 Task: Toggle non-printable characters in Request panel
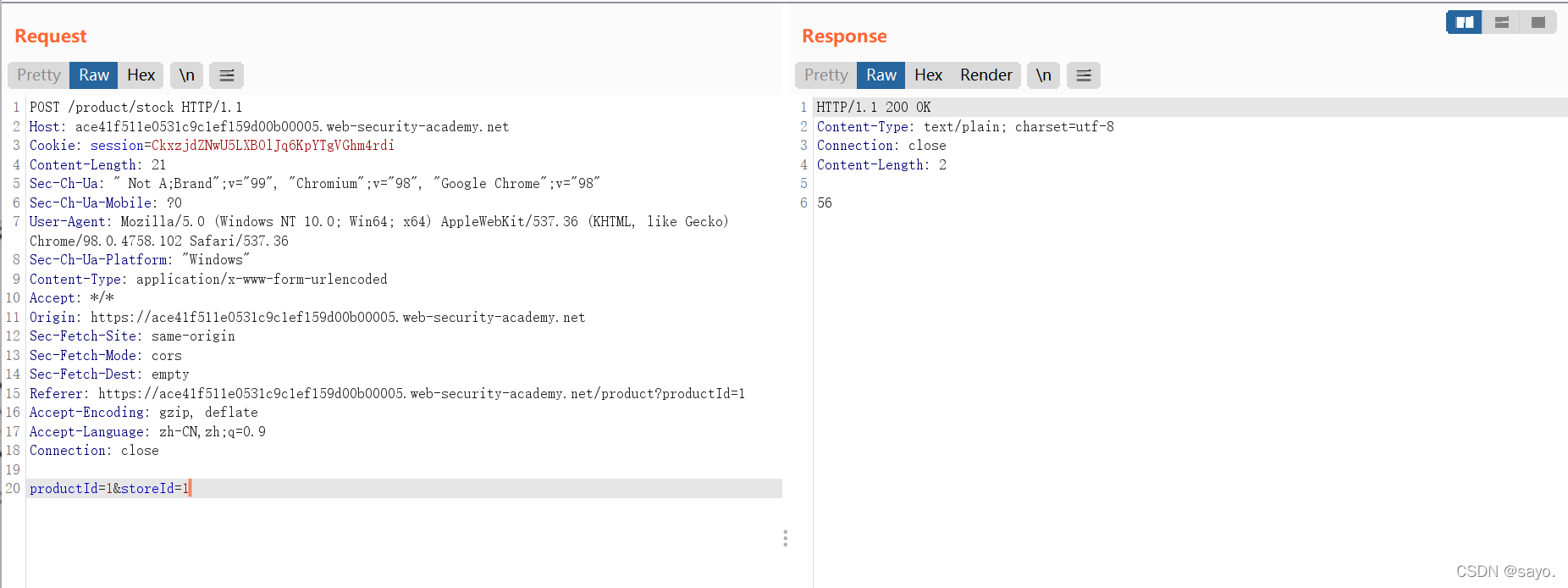tap(186, 75)
